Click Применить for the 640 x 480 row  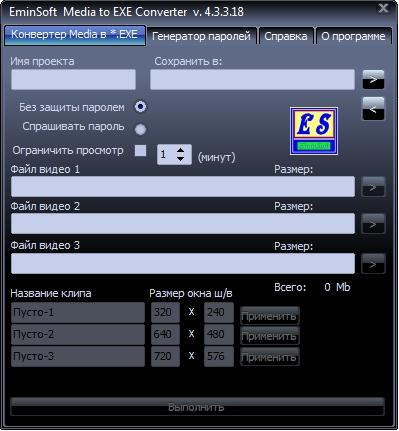coord(270,336)
